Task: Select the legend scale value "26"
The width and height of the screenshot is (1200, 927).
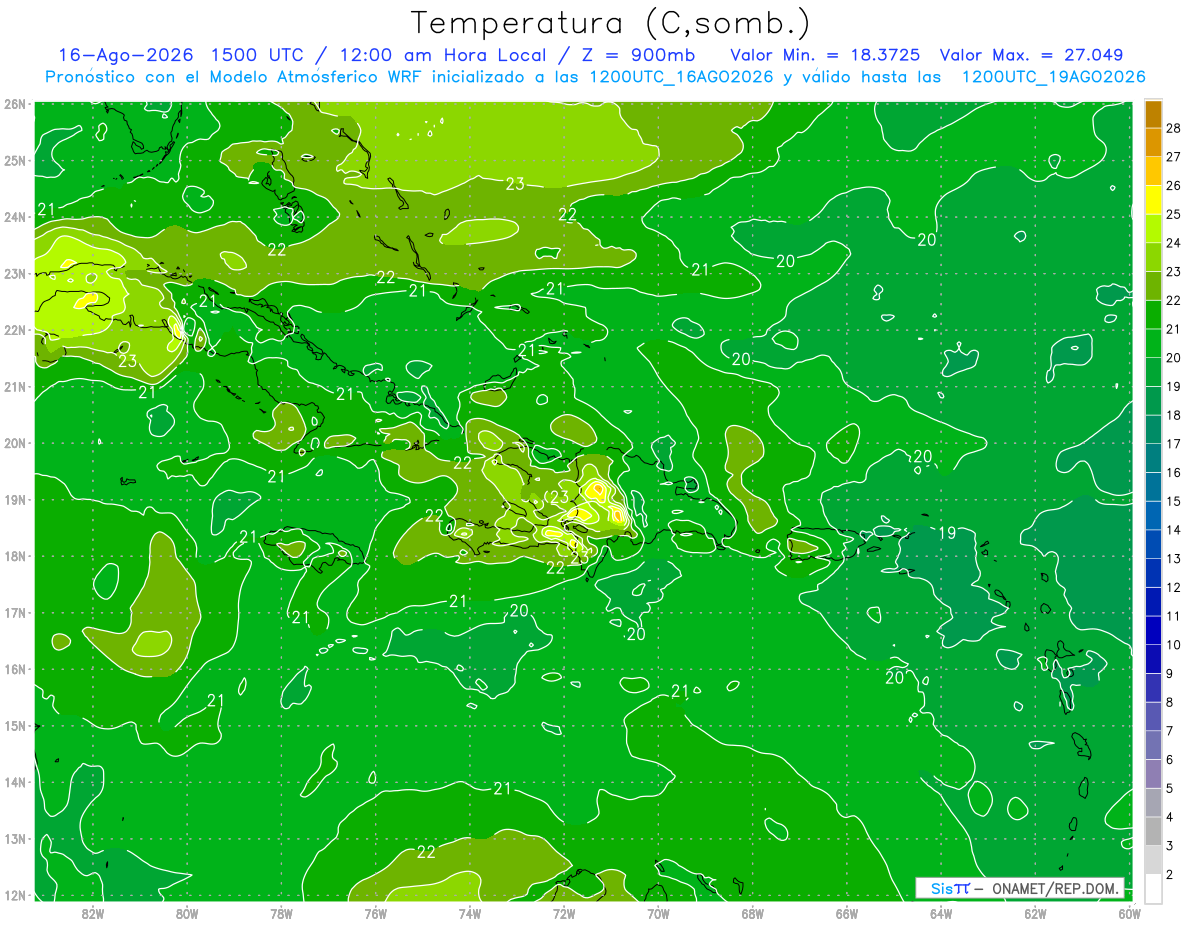Action: click(x=1173, y=186)
